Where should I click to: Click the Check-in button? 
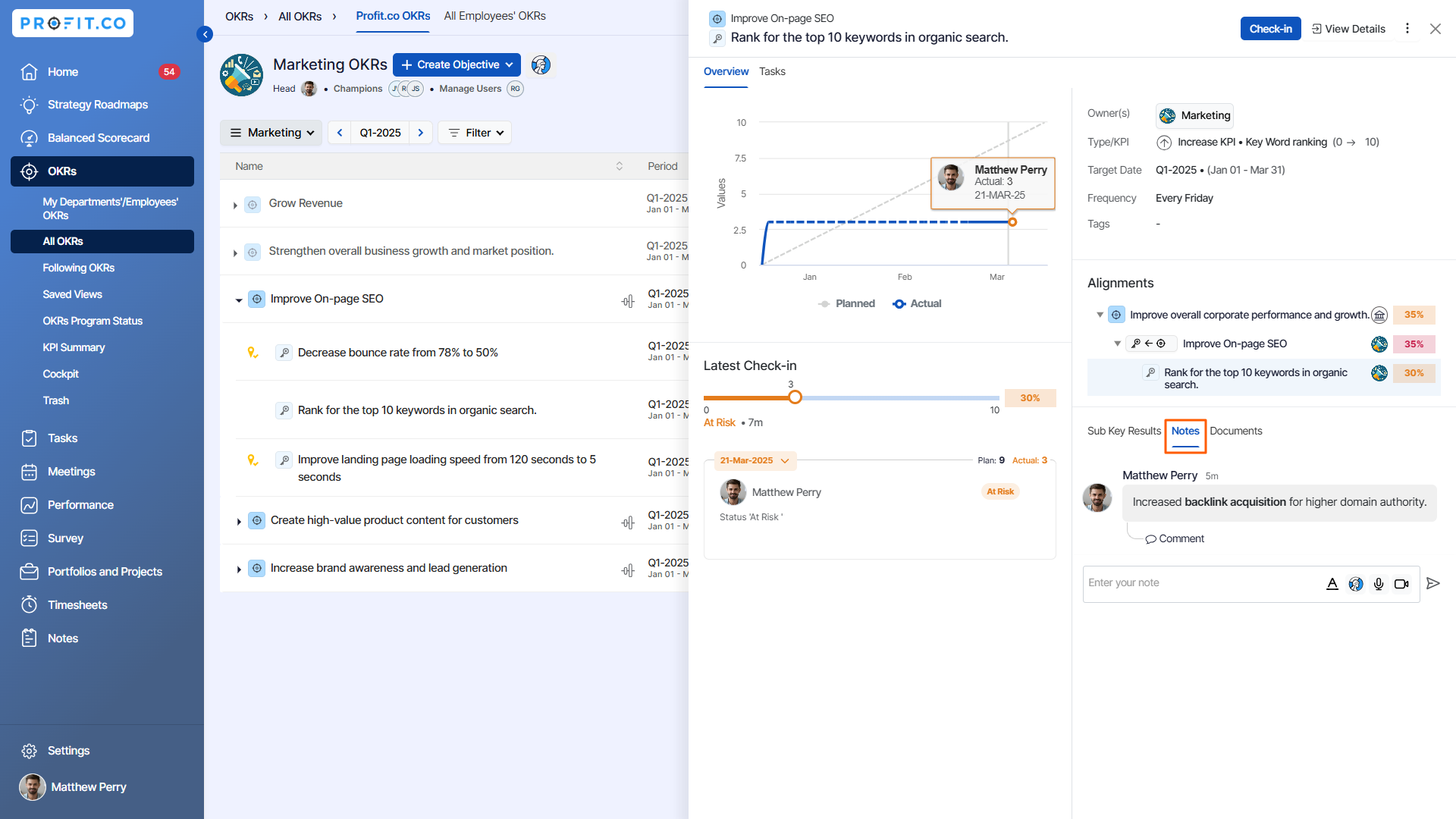point(1270,29)
